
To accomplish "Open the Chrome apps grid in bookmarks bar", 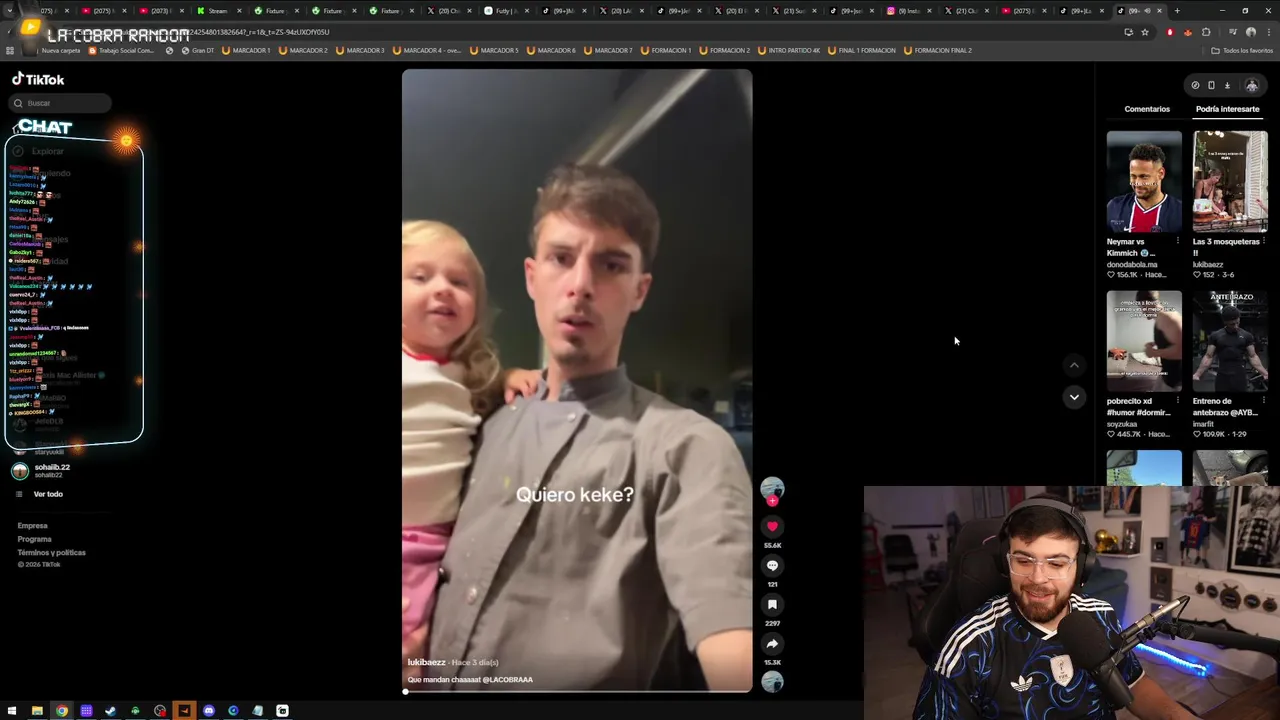I will (x=10, y=50).
